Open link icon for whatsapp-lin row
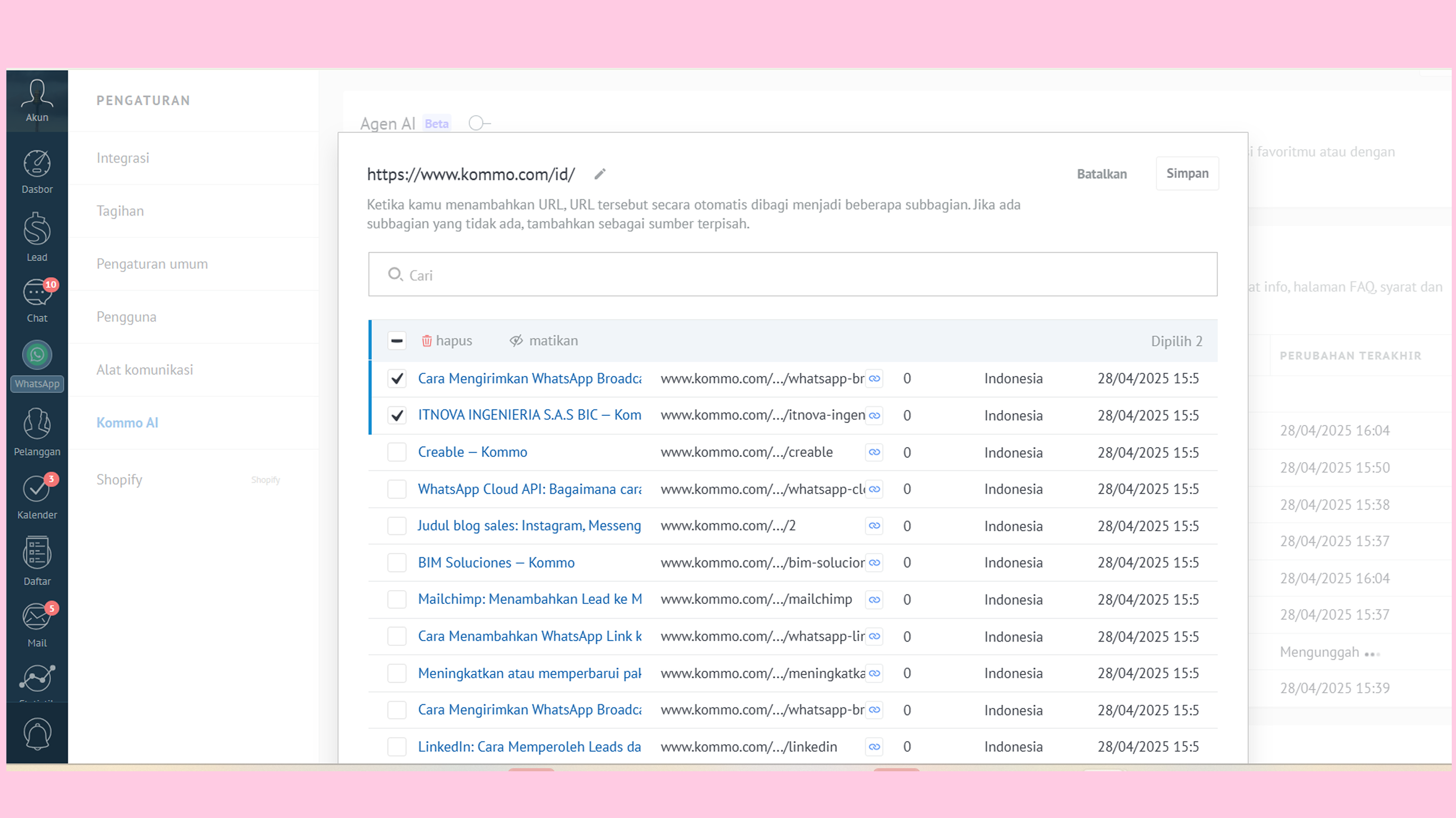 click(x=874, y=636)
